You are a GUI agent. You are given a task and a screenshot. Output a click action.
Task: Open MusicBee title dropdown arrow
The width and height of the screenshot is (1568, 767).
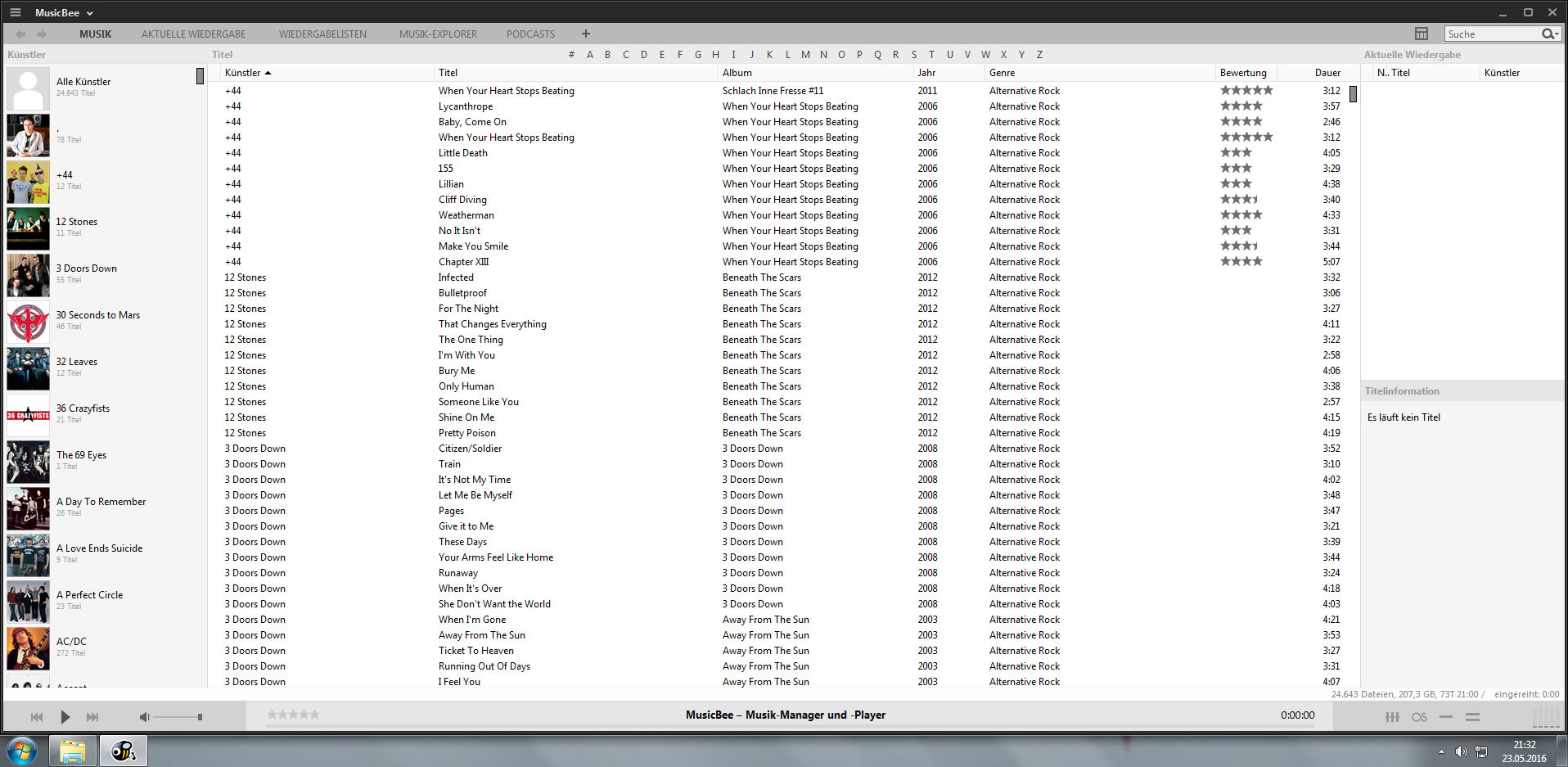pos(90,13)
